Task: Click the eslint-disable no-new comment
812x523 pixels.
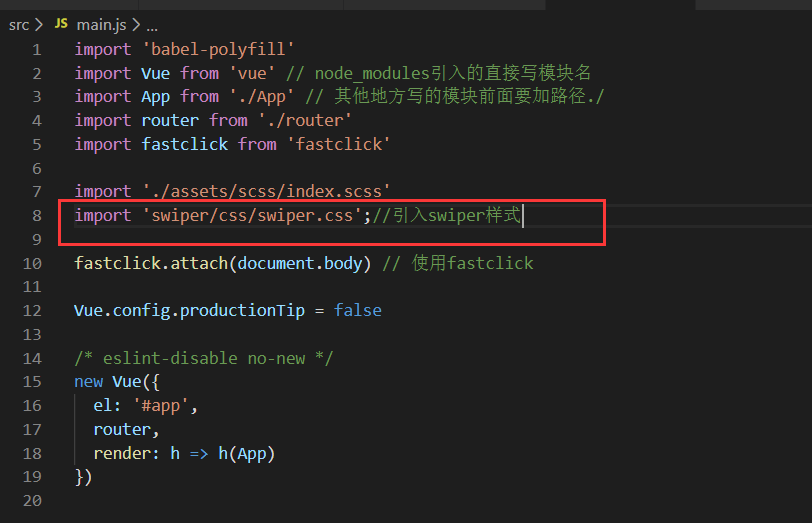Action: point(204,358)
